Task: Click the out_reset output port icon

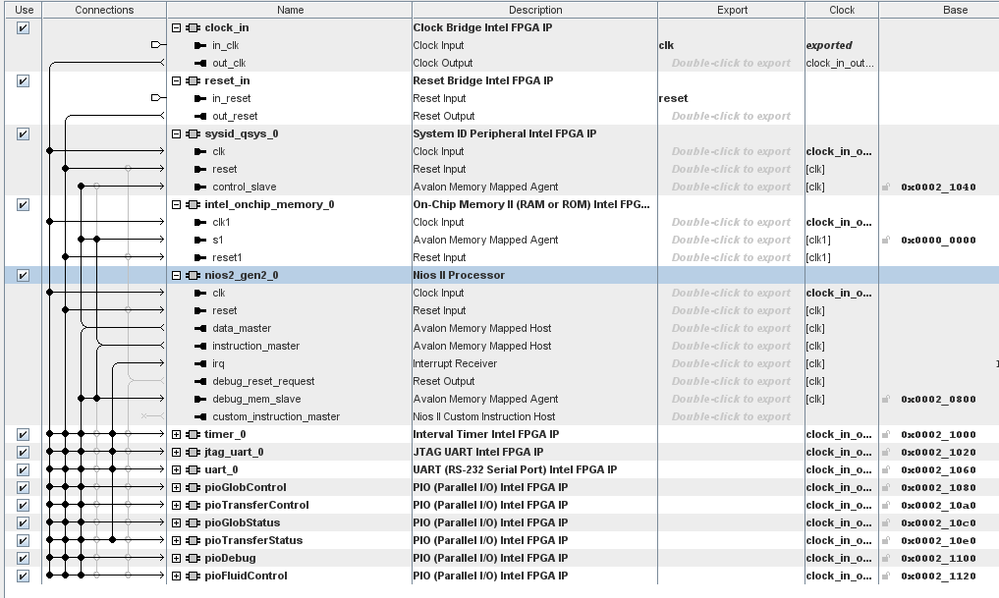Action: (200, 116)
